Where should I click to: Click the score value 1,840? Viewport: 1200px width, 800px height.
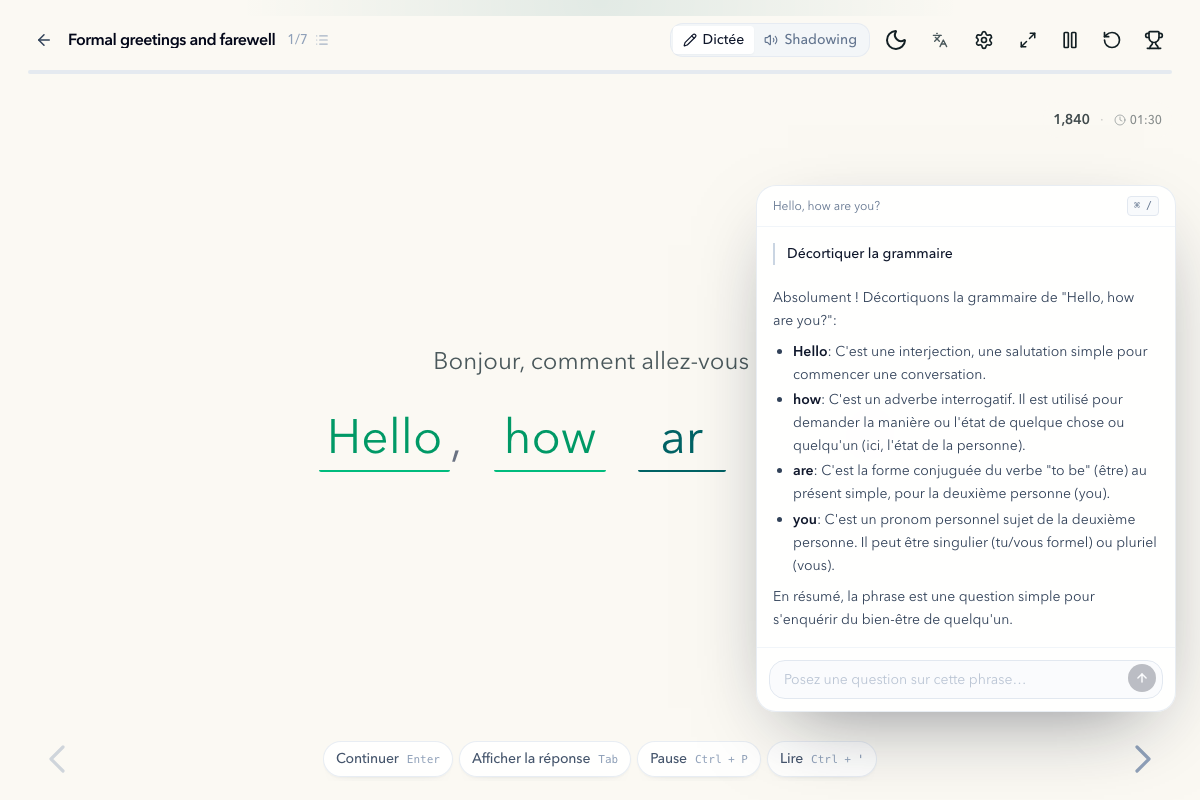pyautogui.click(x=1071, y=119)
